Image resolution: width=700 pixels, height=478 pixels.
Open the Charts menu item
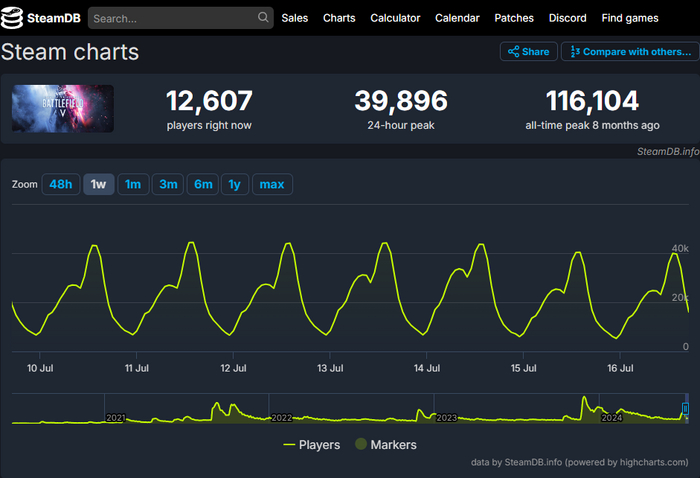point(339,18)
